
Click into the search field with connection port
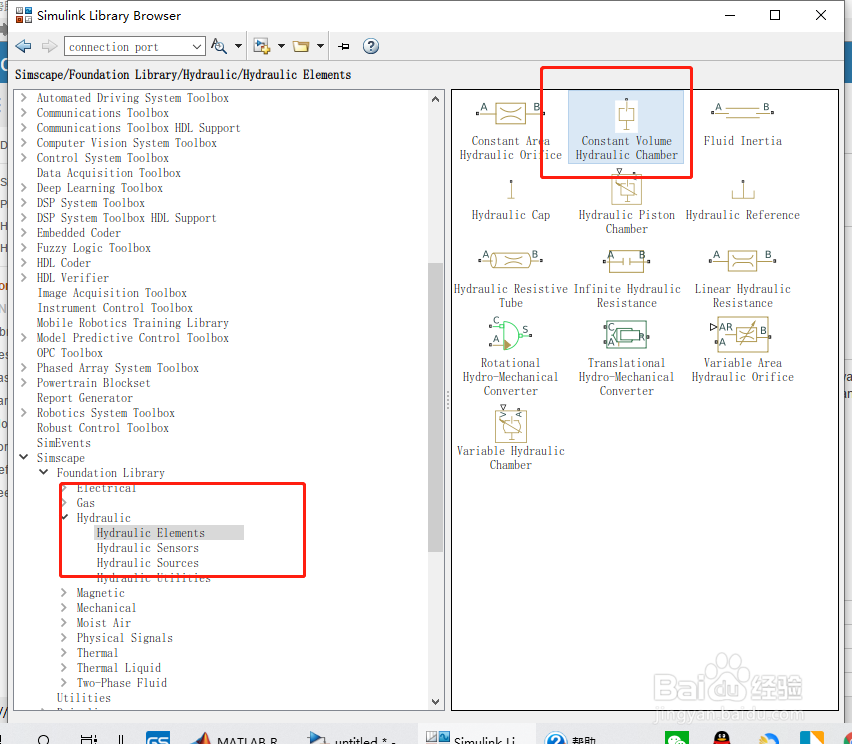(128, 47)
